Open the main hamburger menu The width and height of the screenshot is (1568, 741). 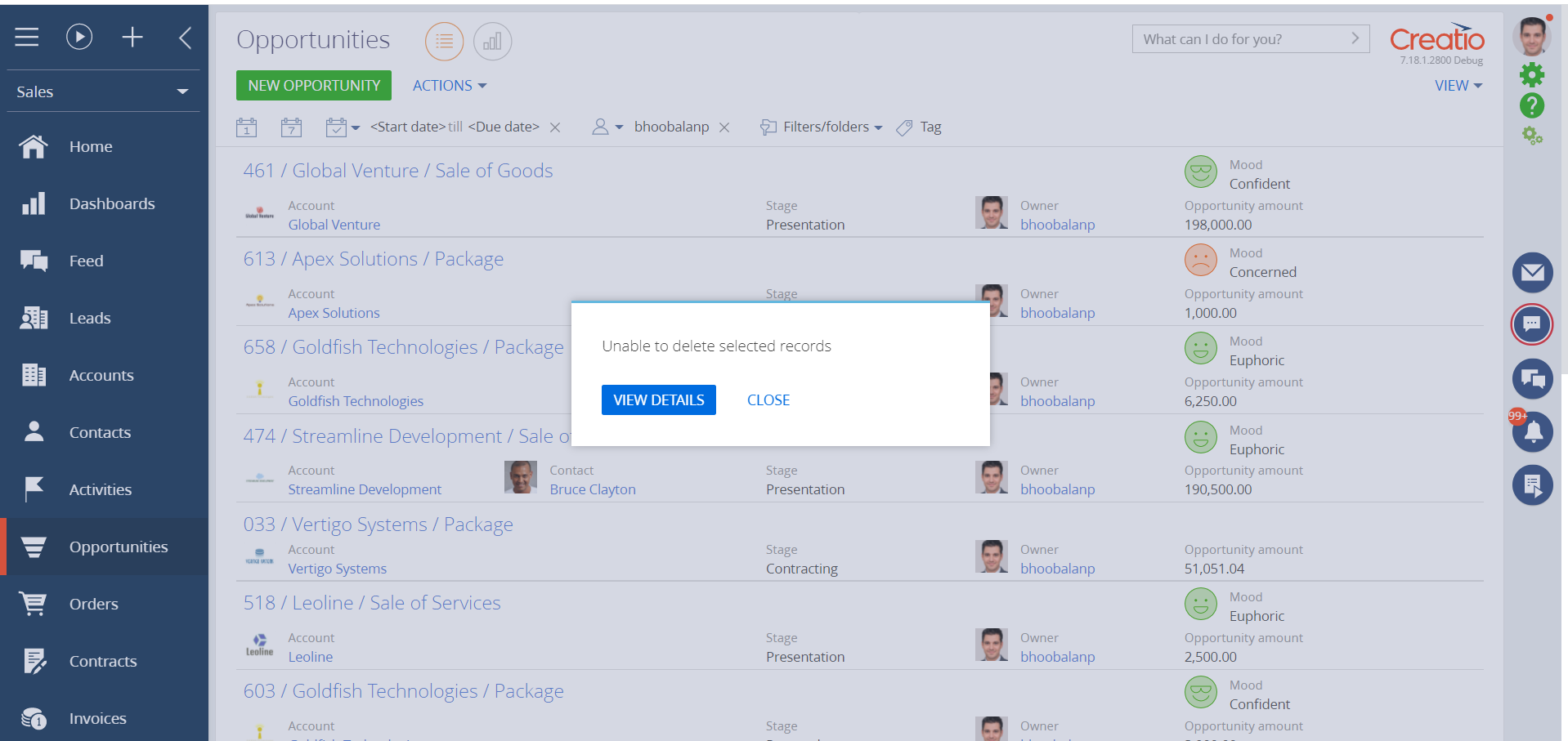[x=26, y=36]
